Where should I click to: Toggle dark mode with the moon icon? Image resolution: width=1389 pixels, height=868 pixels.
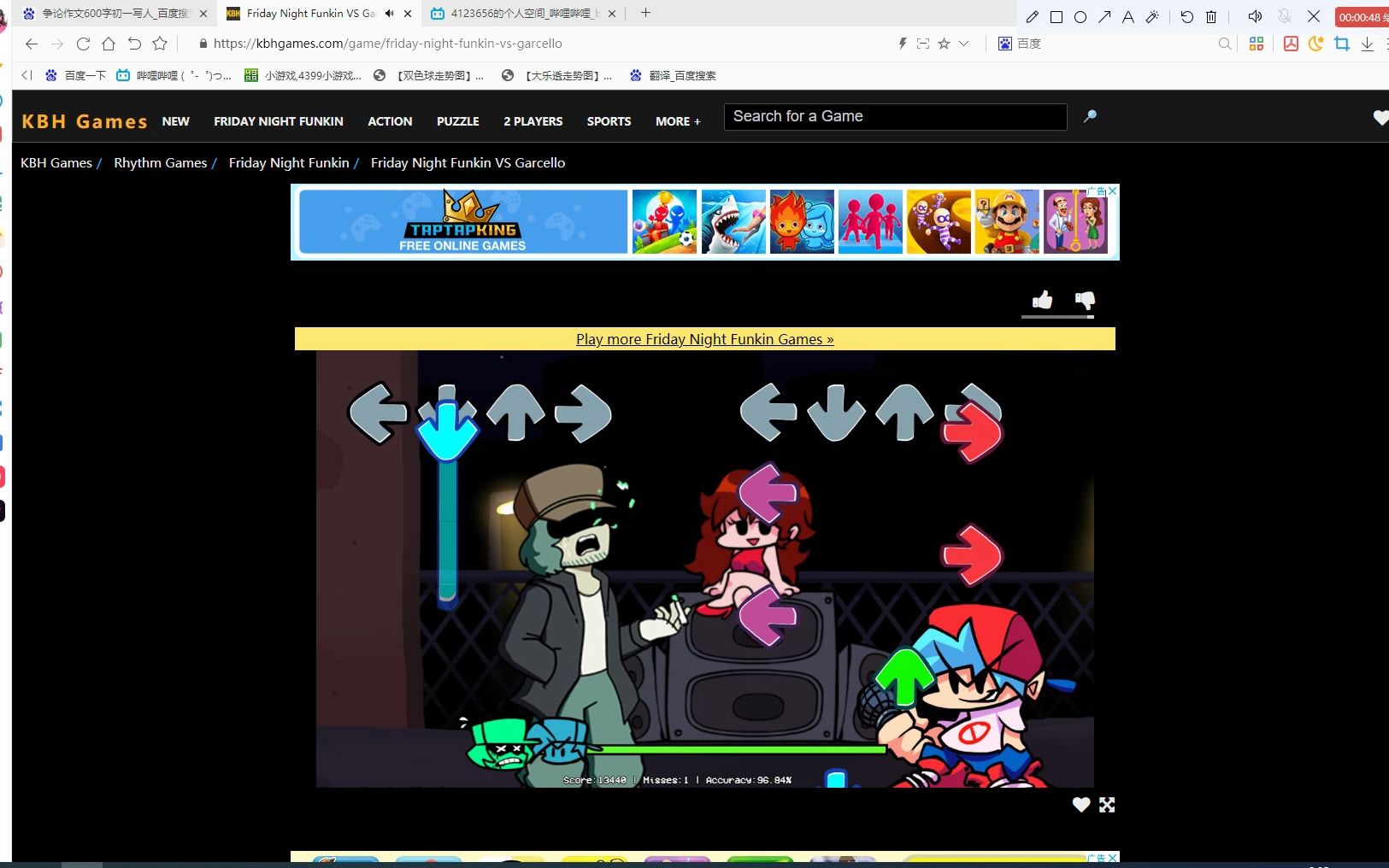pyautogui.click(x=1316, y=44)
